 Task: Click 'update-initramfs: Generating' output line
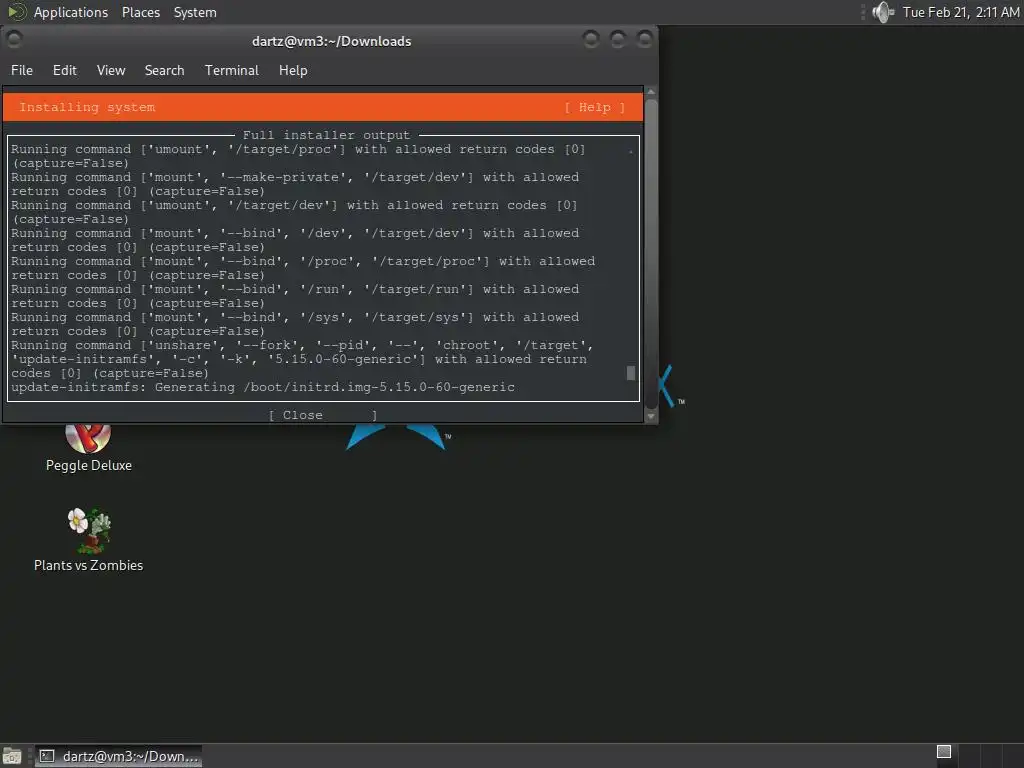pyautogui.click(x=263, y=387)
